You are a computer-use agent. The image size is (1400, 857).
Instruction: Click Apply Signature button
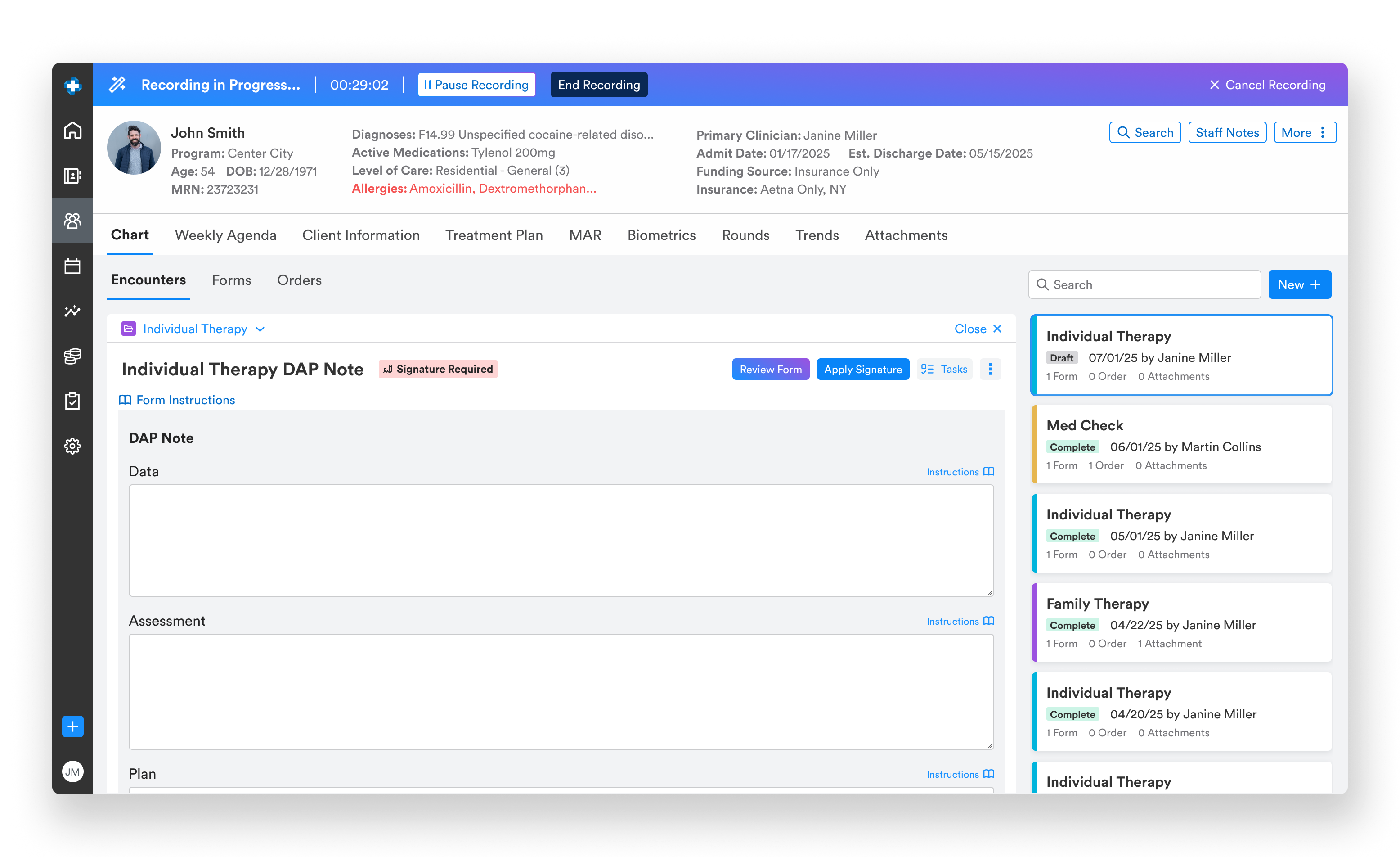pyautogui.click(x=862, y=369)
